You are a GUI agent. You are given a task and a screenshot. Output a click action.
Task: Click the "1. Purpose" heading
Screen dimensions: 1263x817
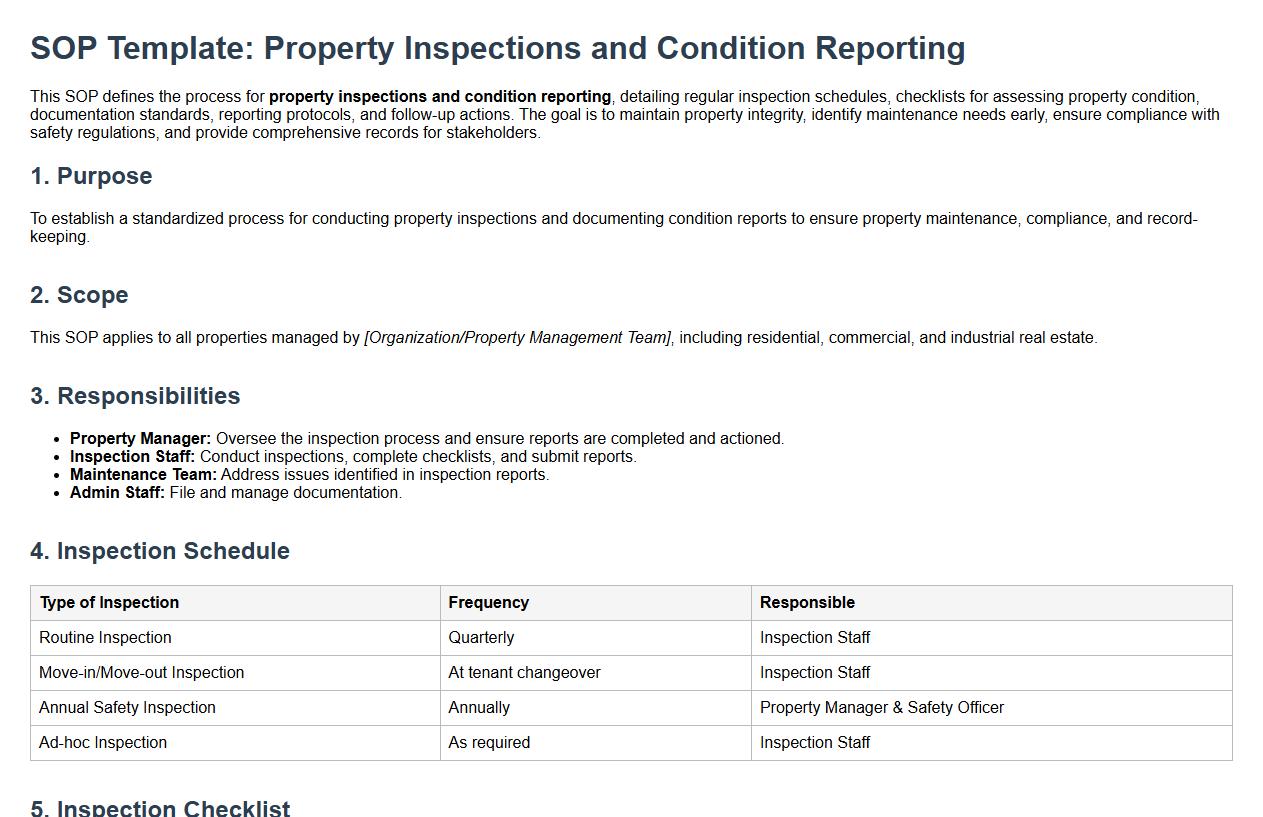click(91, 176)
